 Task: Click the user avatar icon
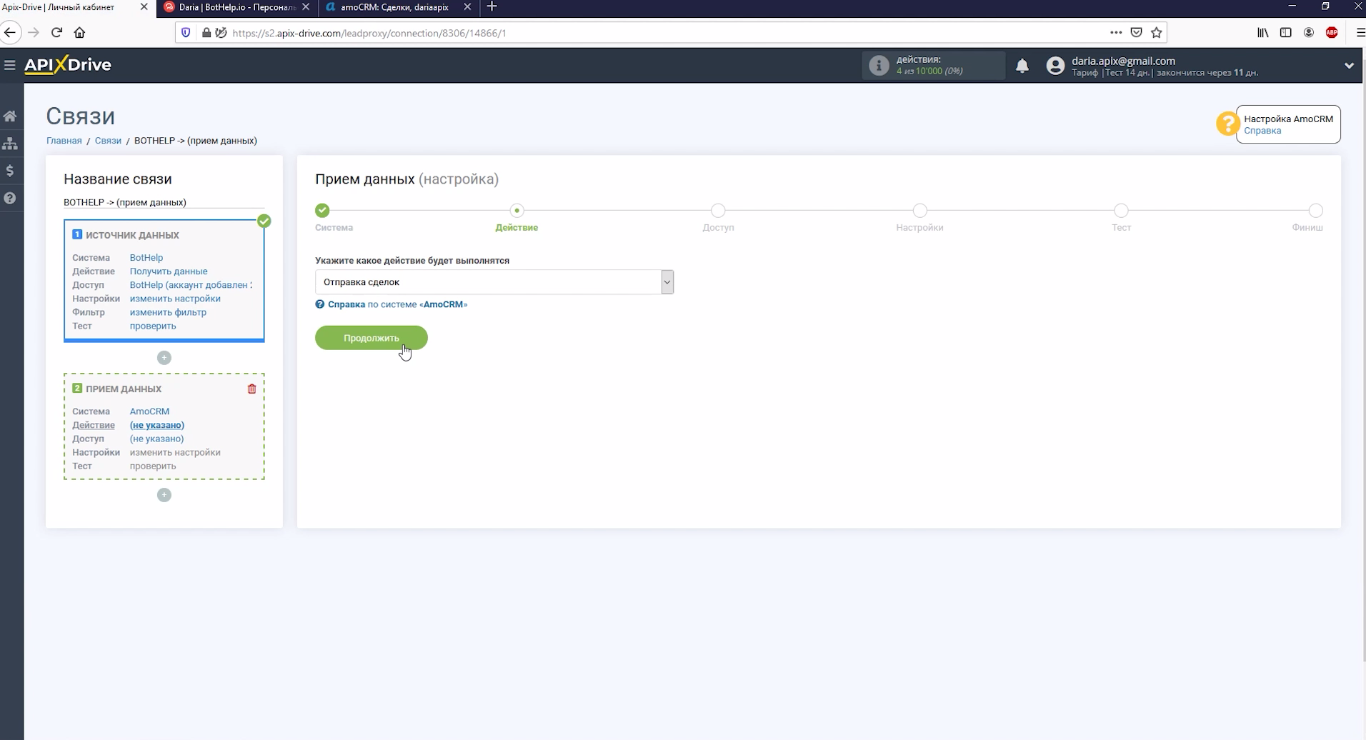1055,66
